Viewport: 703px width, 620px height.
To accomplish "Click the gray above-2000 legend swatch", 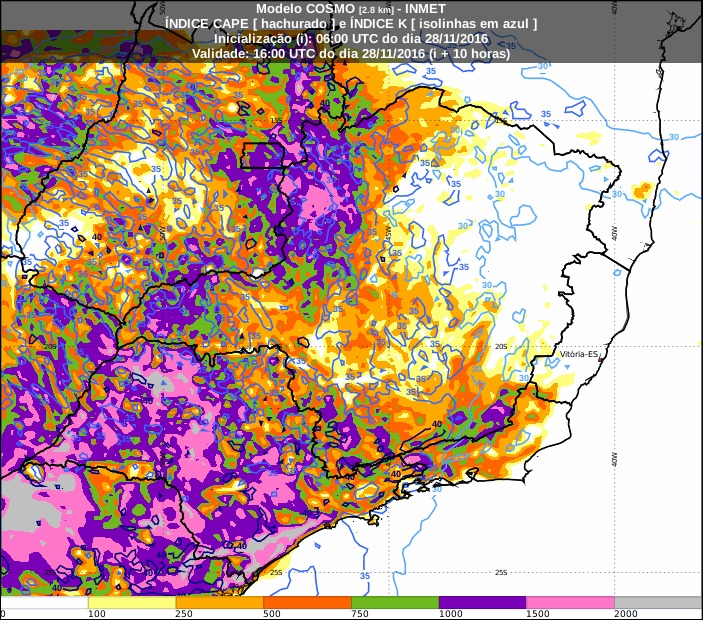I will click(658, 603).
